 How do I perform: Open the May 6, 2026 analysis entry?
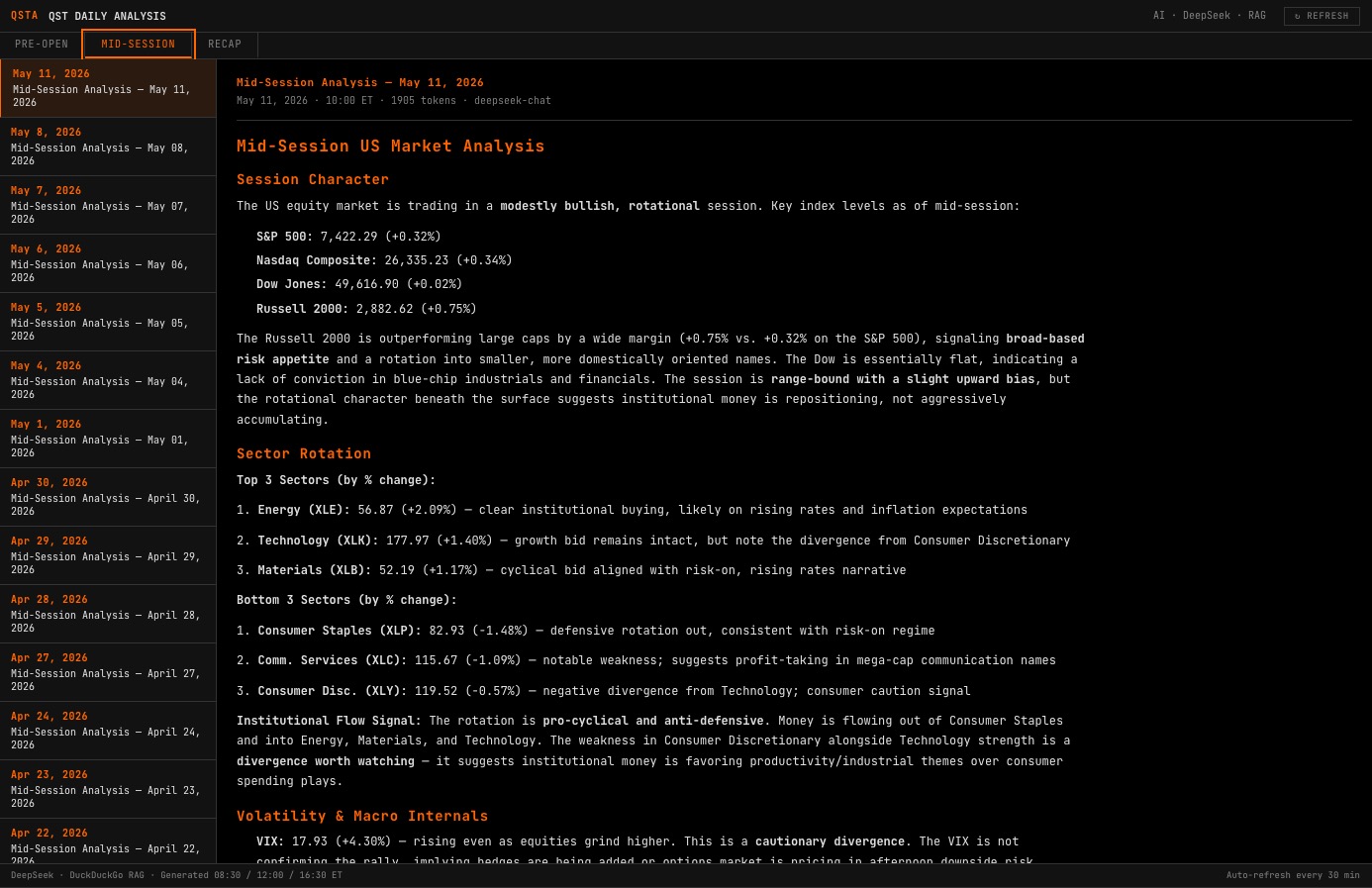(x=108, y=263)
